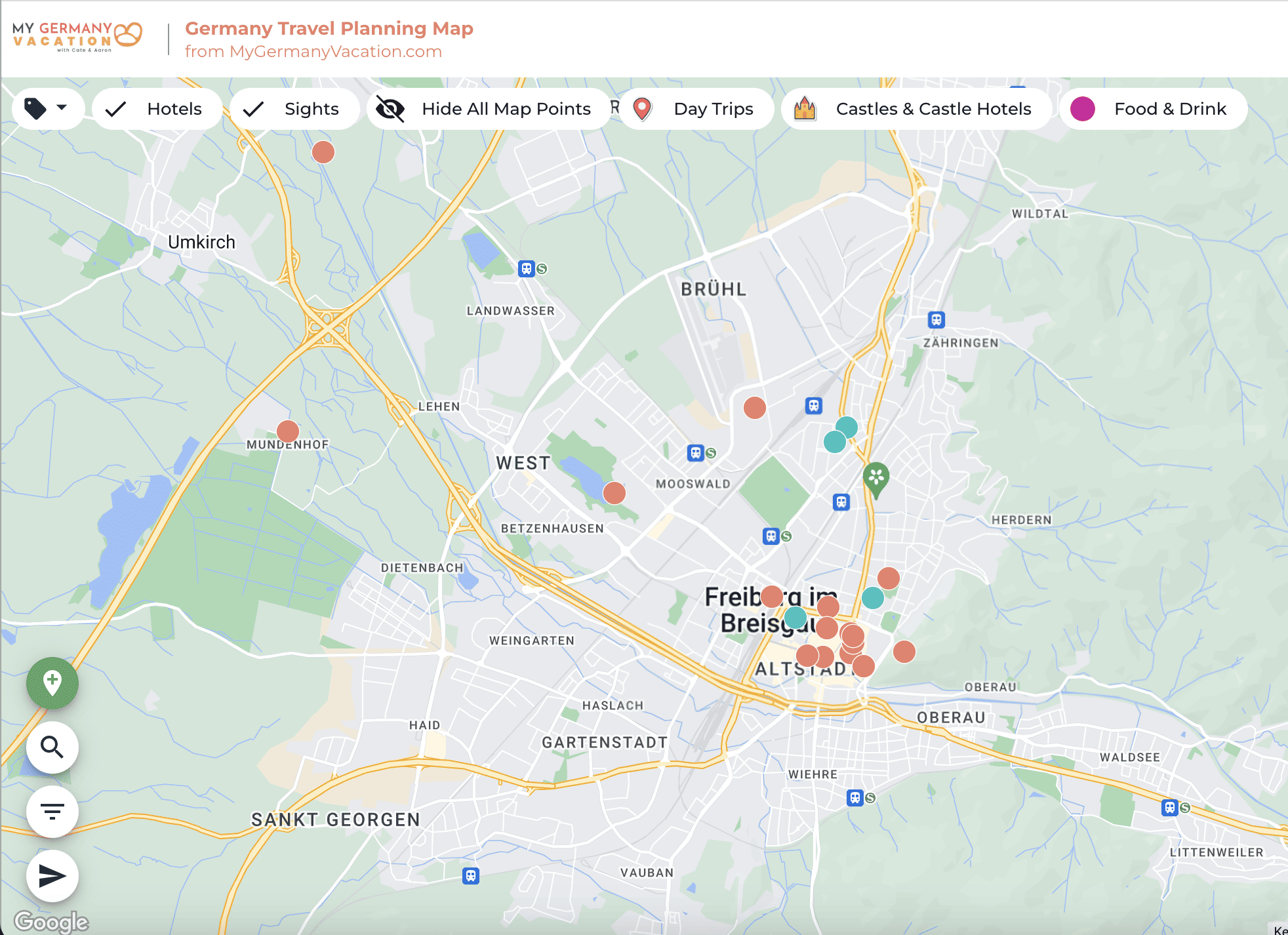This screenshot has height=935, width=1288.
Task: Click the tag icon in filter bar
Action: coord(35,109)
